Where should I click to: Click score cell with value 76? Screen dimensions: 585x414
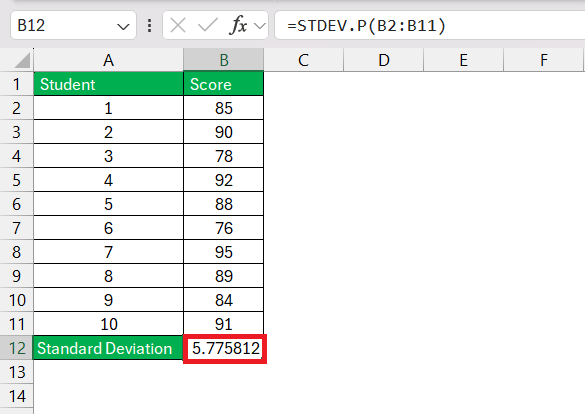(223, 228)
